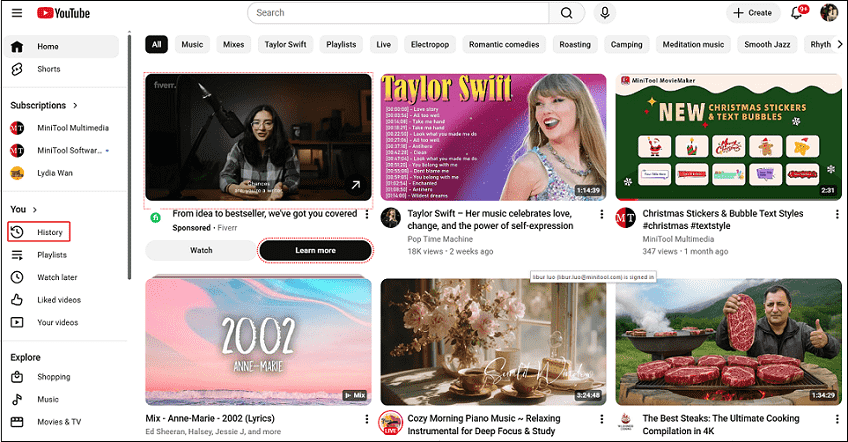Select the Music filter chip

coord(192,44)
